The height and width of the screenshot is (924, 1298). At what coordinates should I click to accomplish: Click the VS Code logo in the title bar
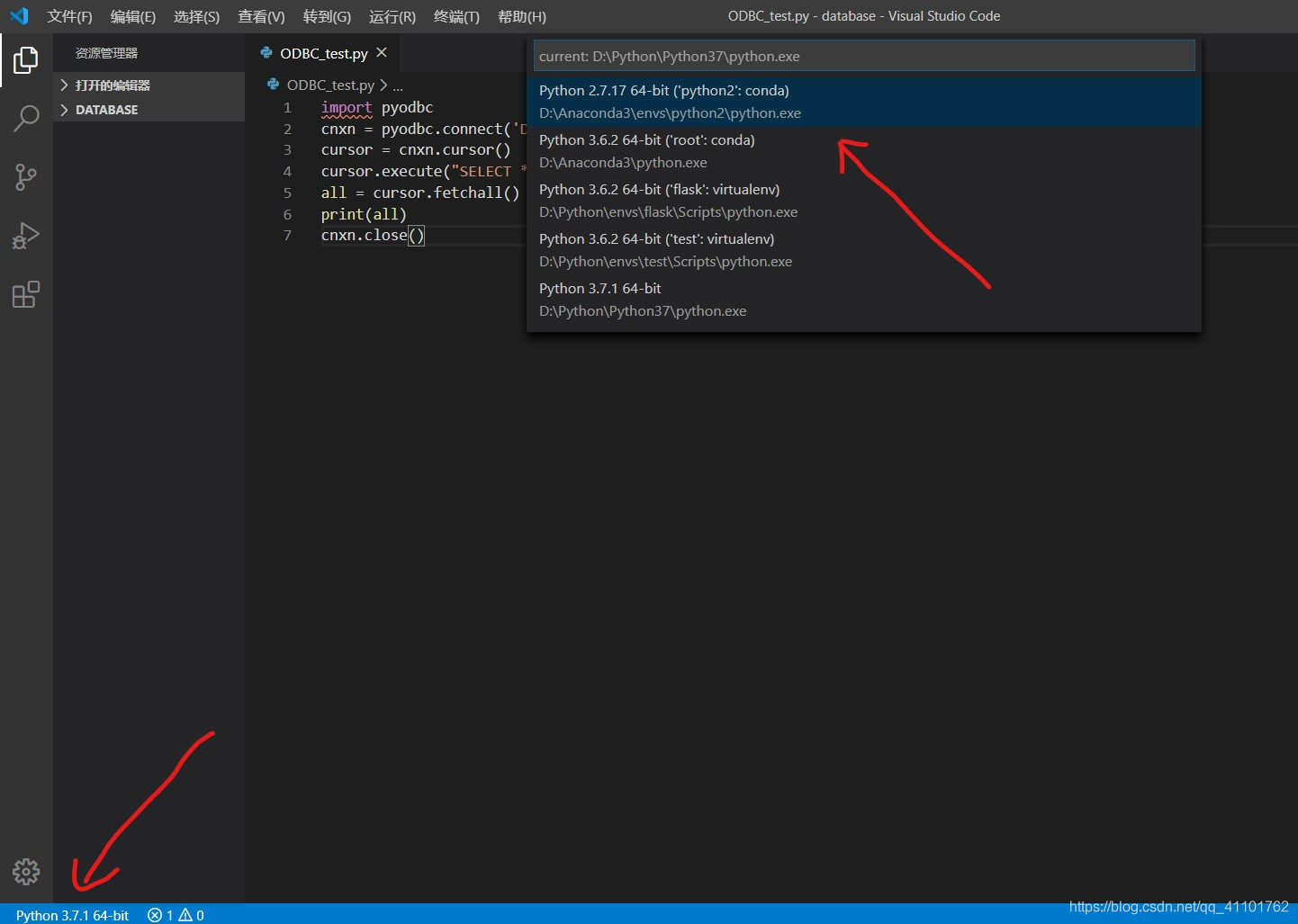[18, 15]
